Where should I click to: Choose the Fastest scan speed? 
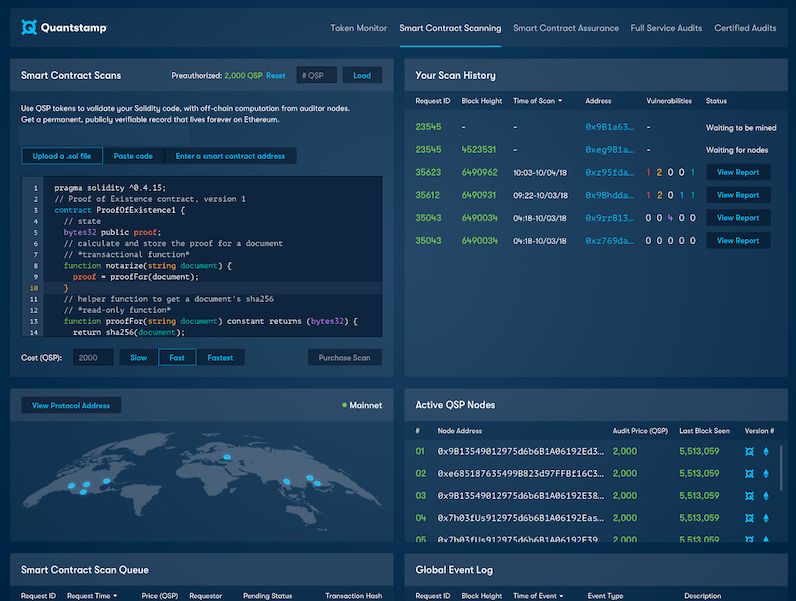(220, 357)
